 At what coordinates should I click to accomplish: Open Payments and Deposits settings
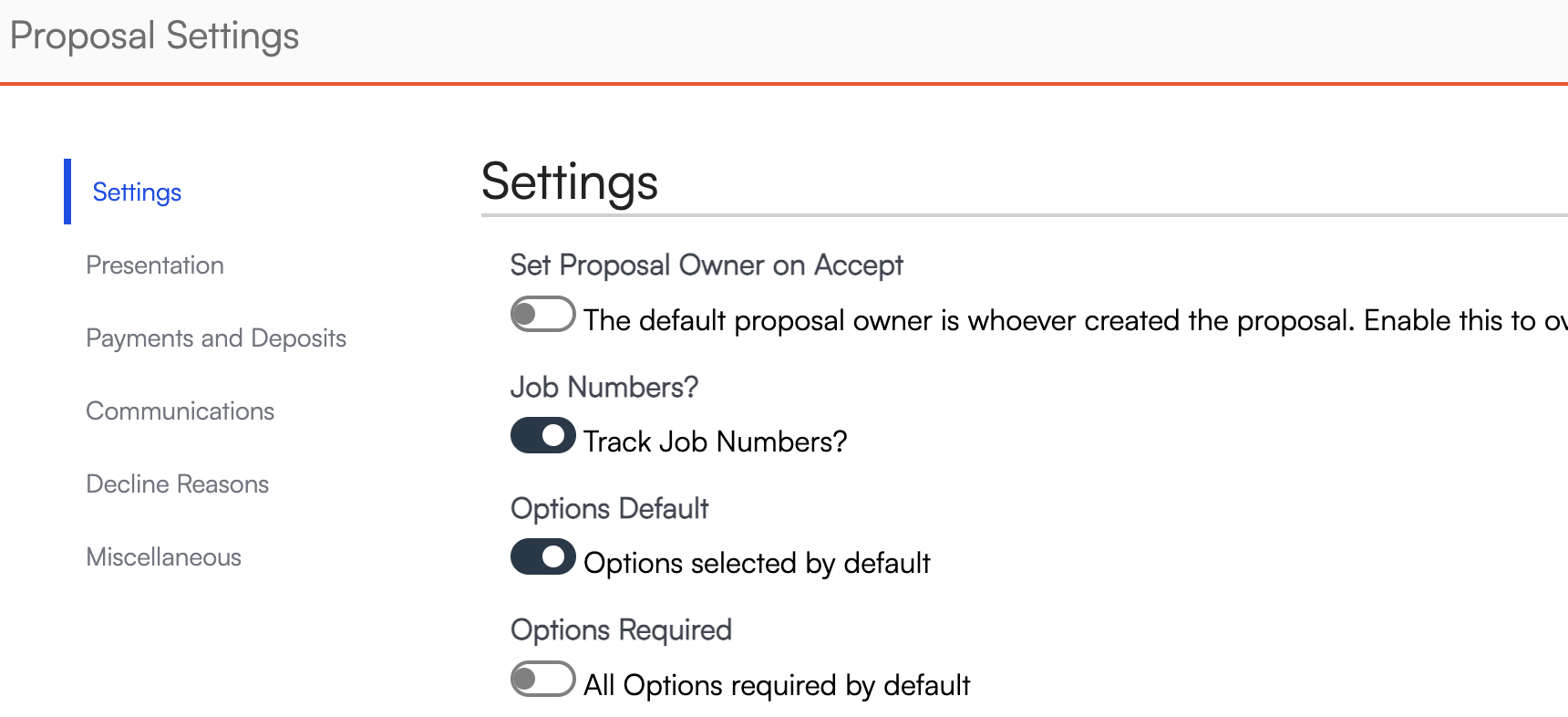(x=216, y=338)
